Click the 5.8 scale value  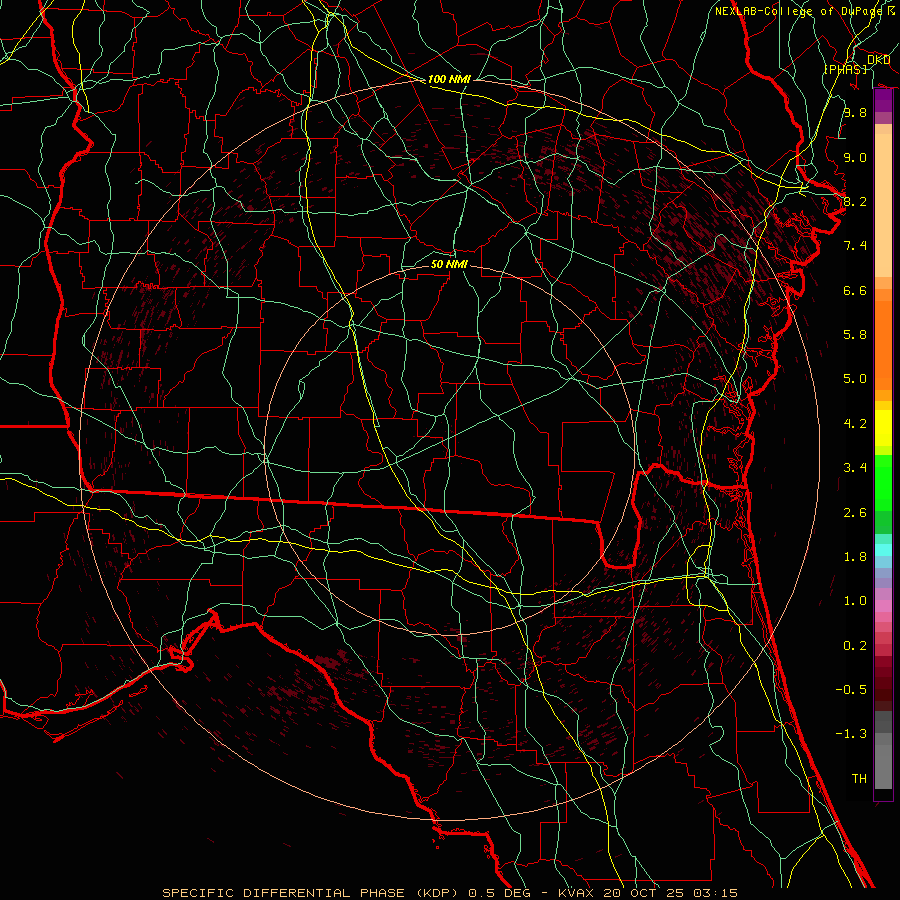pyautogui.click(x=855, y=335)
